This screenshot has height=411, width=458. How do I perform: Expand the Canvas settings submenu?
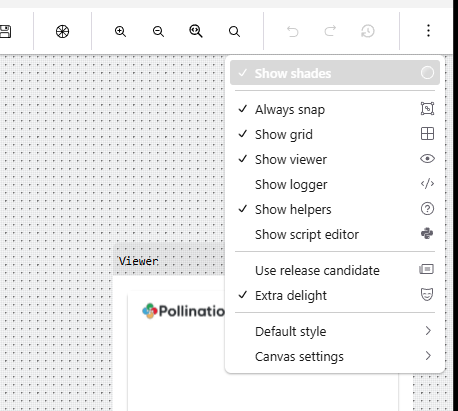click(x=335, y=356)
